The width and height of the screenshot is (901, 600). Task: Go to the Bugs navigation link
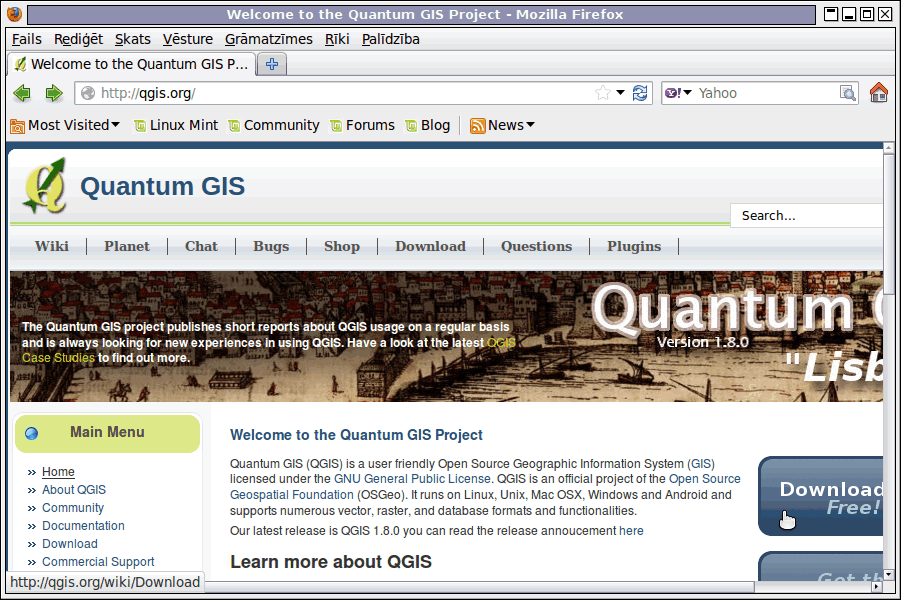(271, 247)
